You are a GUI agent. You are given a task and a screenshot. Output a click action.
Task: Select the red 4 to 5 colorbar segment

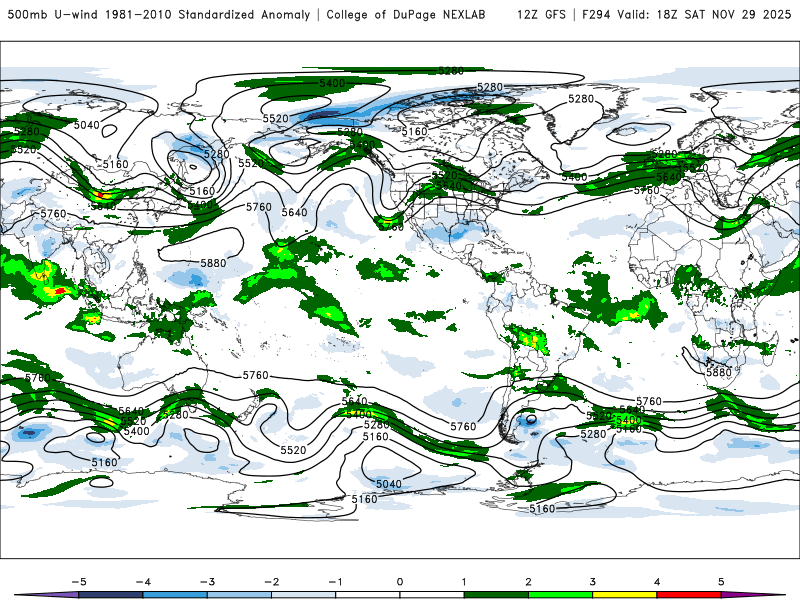click(x=689, y=595)
